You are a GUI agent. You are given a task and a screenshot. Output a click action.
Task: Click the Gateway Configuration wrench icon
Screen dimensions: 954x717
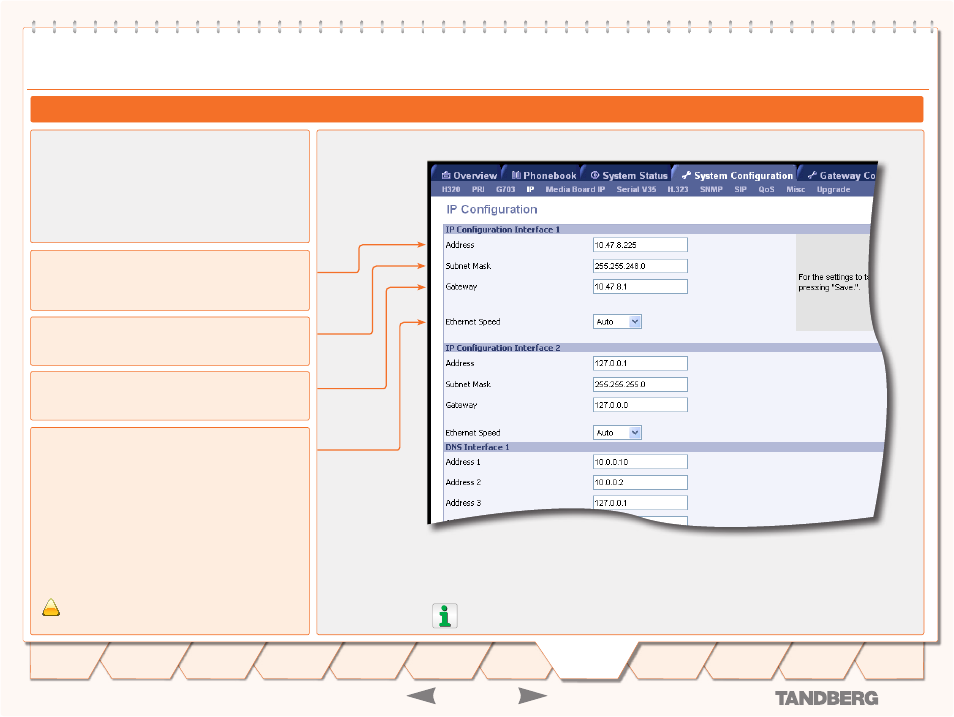point(812,175)
